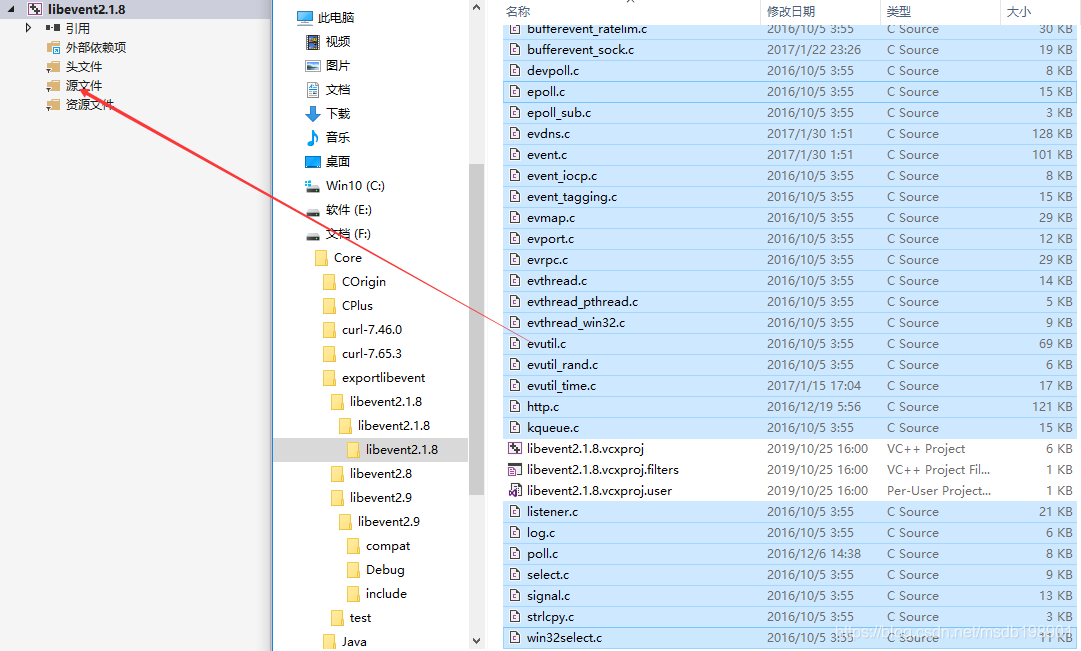Open the 下载 downloads item
Image resolution: width=1081 pixels, height=651 pixels.
[x=328, y=115]
